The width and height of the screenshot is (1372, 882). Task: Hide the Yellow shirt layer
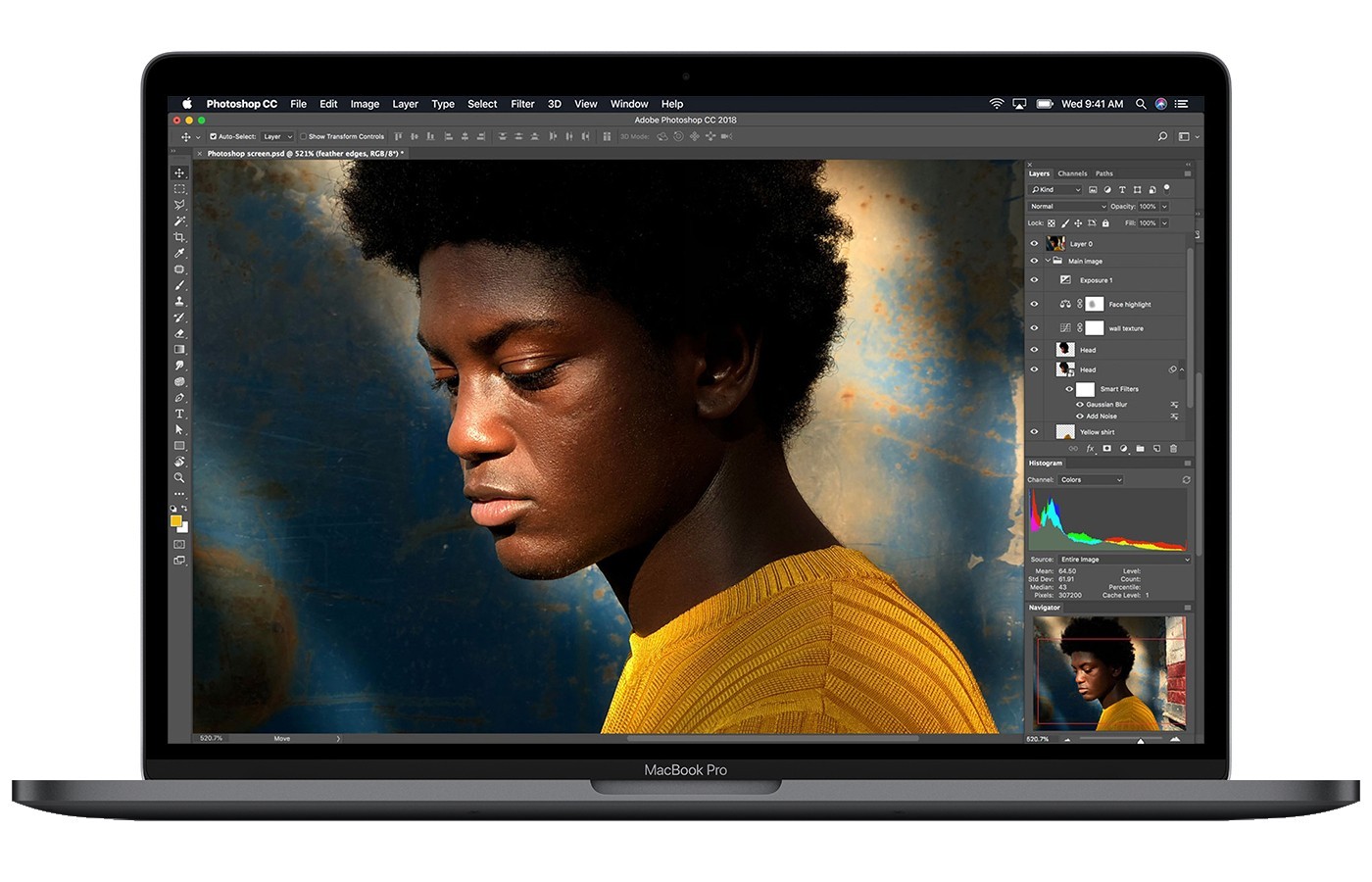1034,431
